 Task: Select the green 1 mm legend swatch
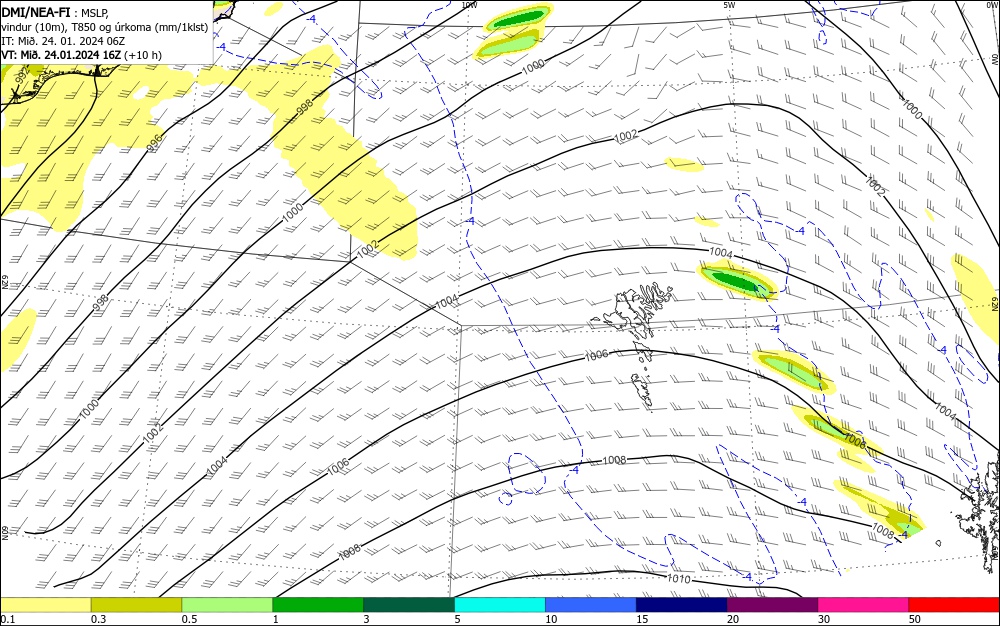318,605
